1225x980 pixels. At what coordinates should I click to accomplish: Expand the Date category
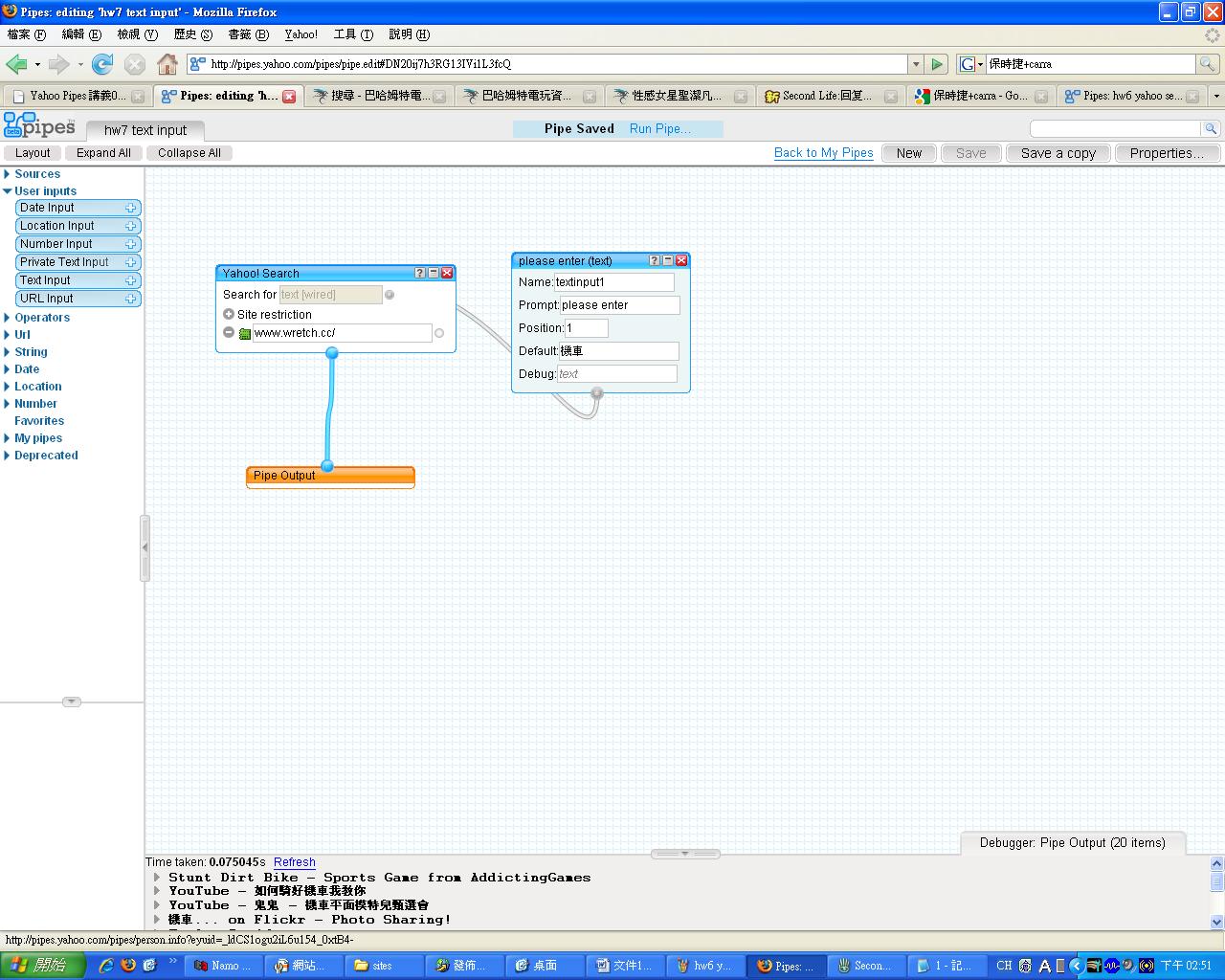pyautogui.click(x=7, y=369)
